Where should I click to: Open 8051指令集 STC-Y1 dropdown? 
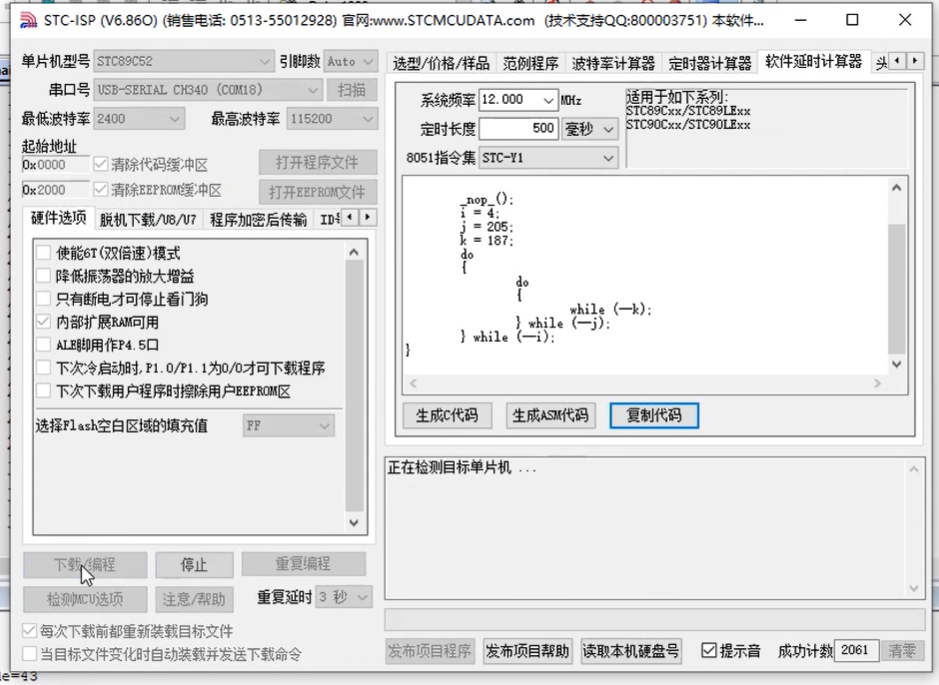pos(549,158)
